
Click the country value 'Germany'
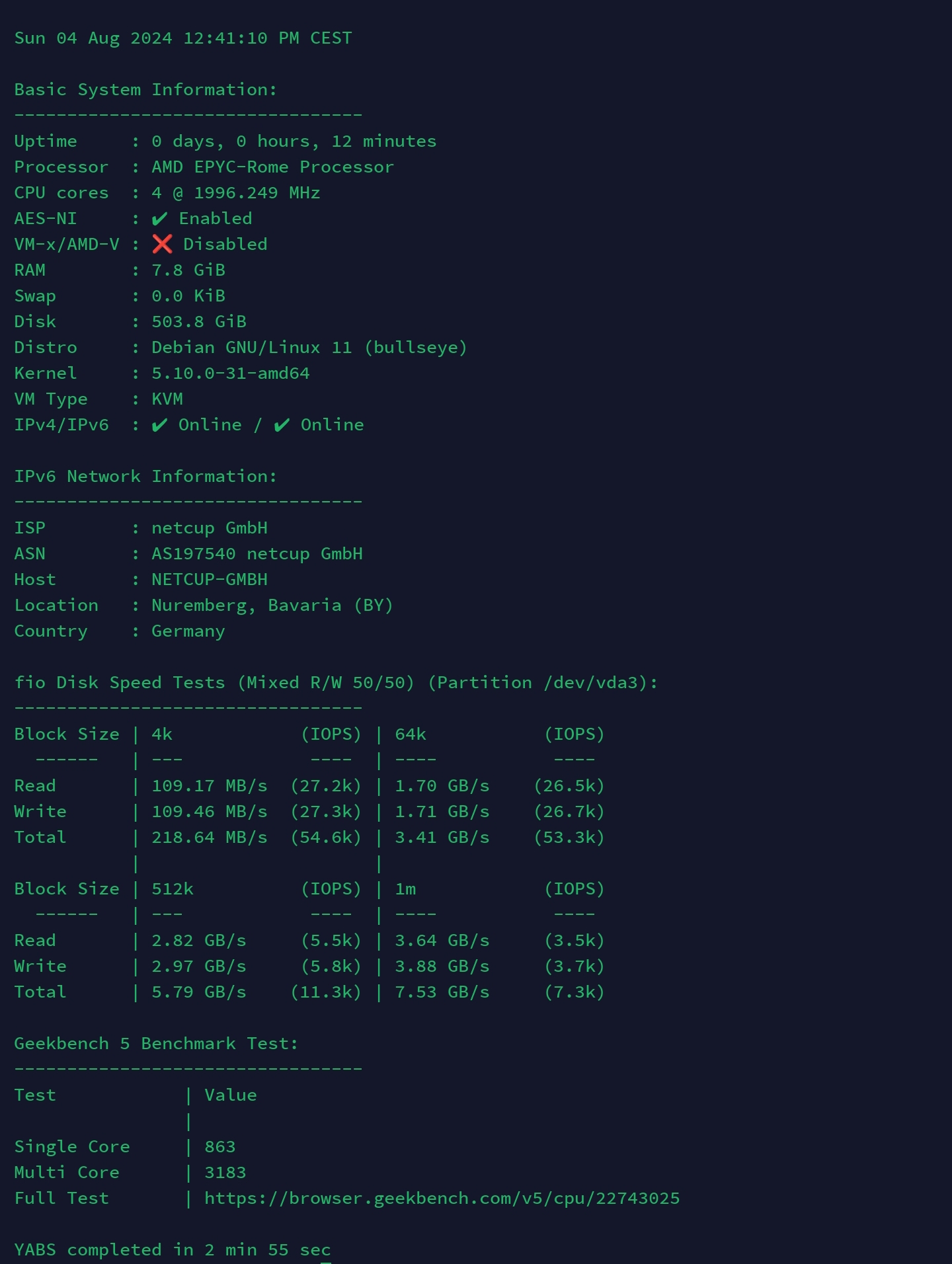pyautogui.click(x=188, y=631)
